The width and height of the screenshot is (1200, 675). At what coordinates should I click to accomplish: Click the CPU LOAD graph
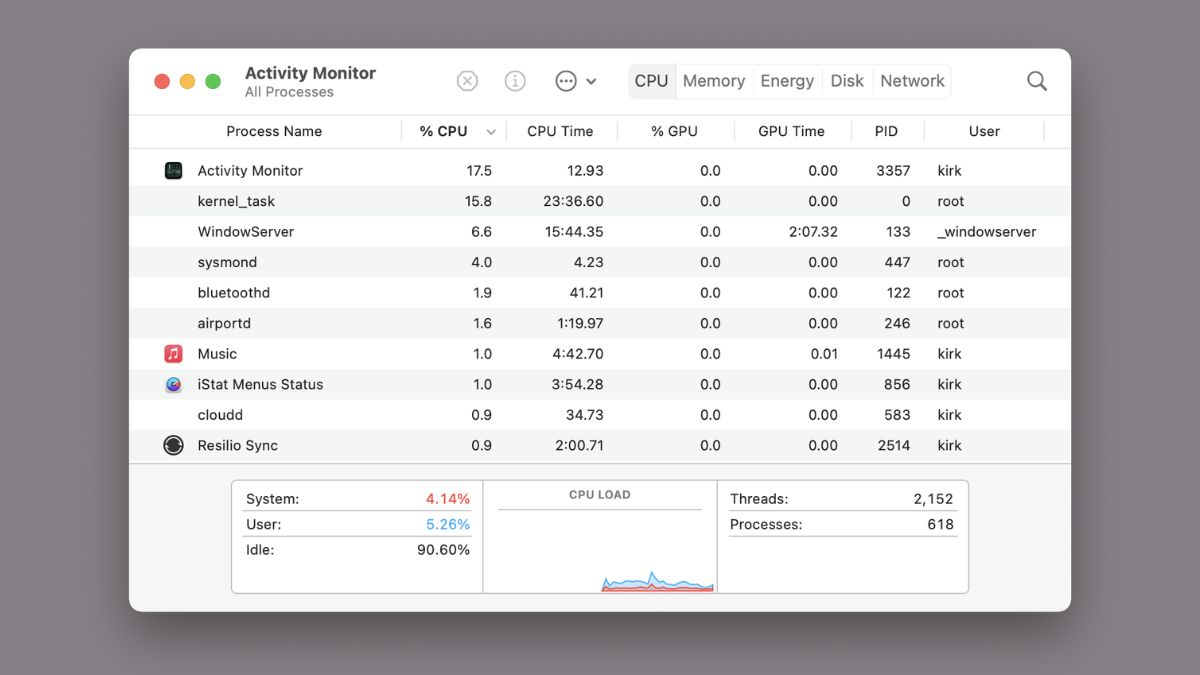[600, 537]
